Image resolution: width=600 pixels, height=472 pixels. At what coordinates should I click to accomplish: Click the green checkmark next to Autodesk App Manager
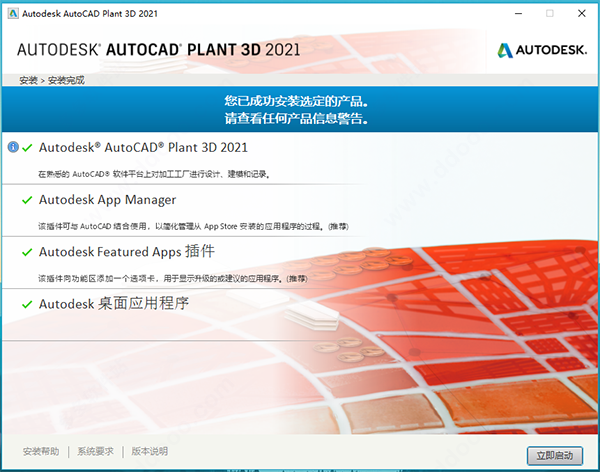point(27,200)
